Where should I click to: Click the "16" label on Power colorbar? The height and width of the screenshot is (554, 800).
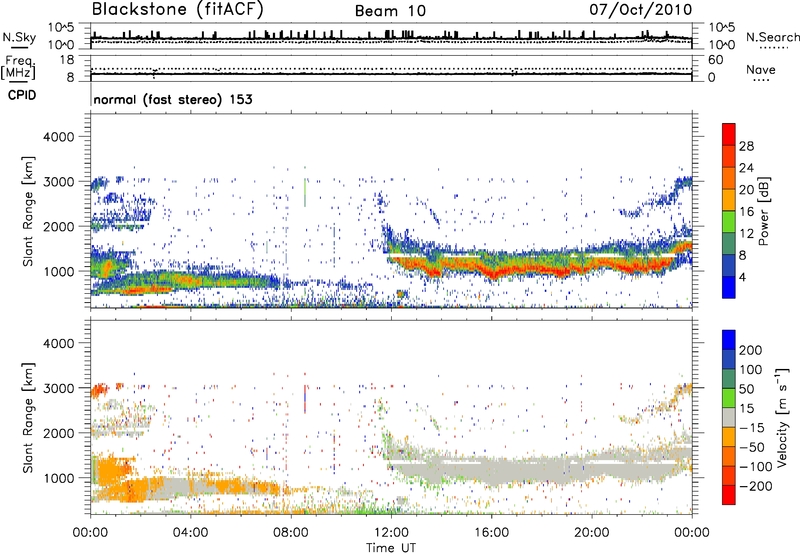coord(746,211)
